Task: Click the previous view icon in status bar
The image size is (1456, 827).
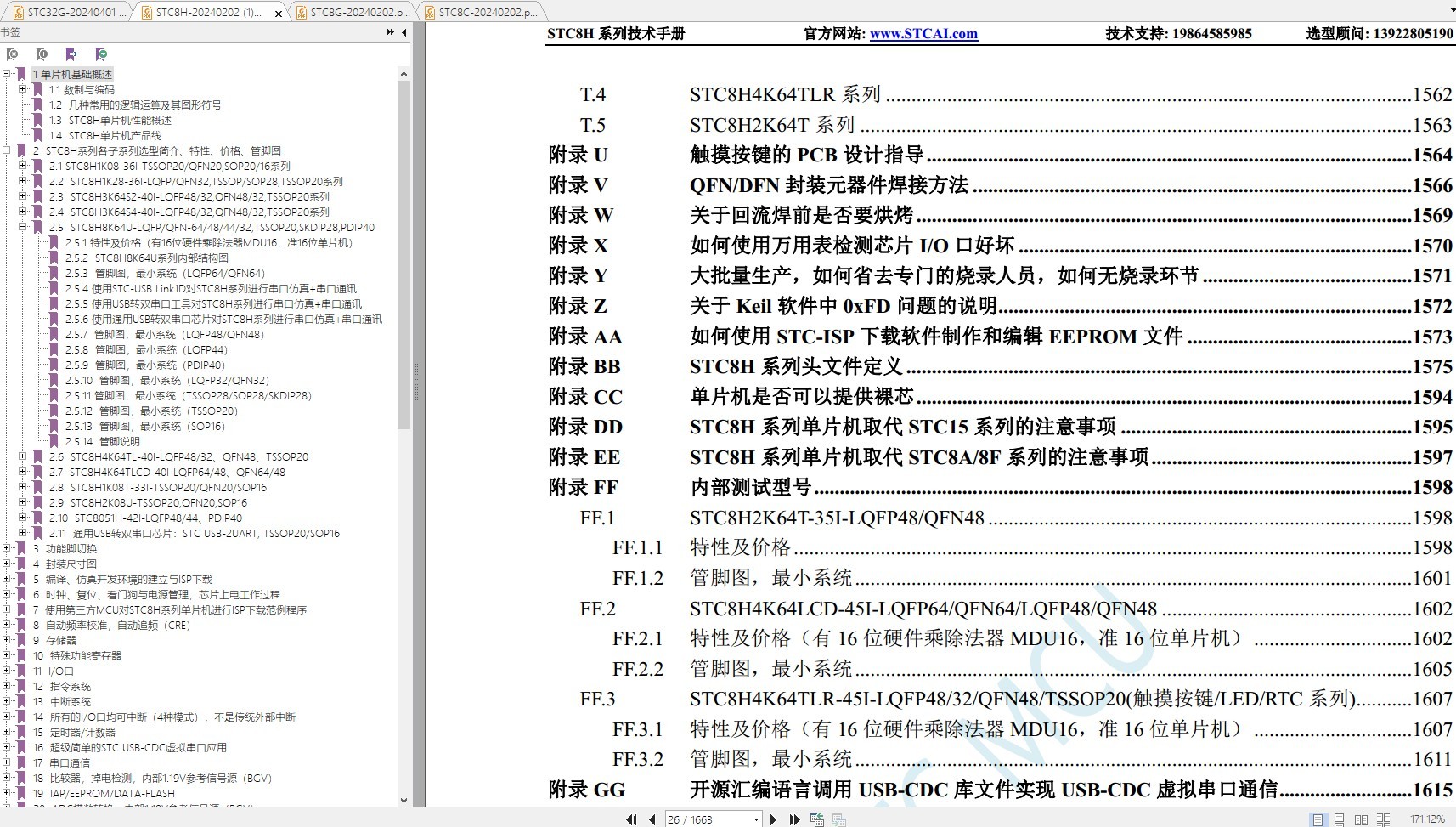Action: point(817,819)
